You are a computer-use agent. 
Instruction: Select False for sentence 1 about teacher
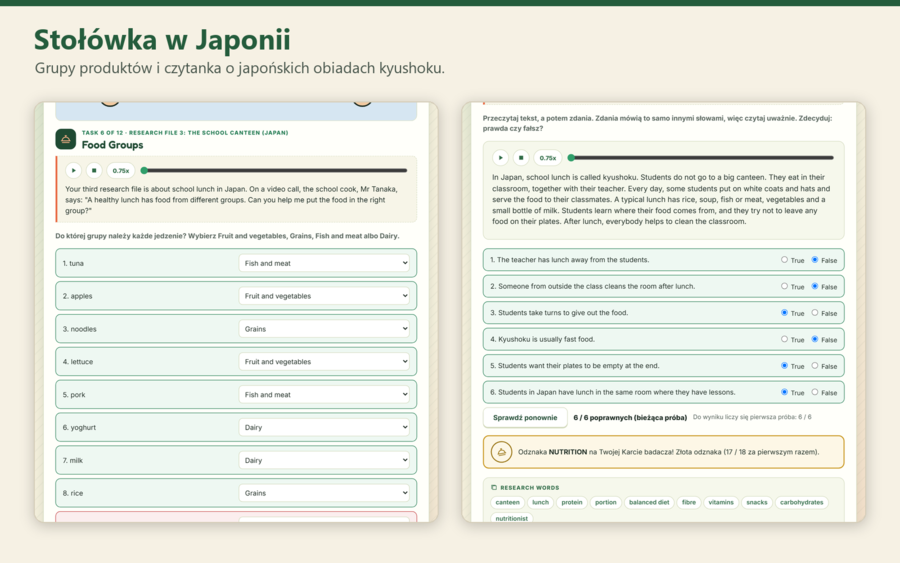pyautogui.click(x=814, y=260)
